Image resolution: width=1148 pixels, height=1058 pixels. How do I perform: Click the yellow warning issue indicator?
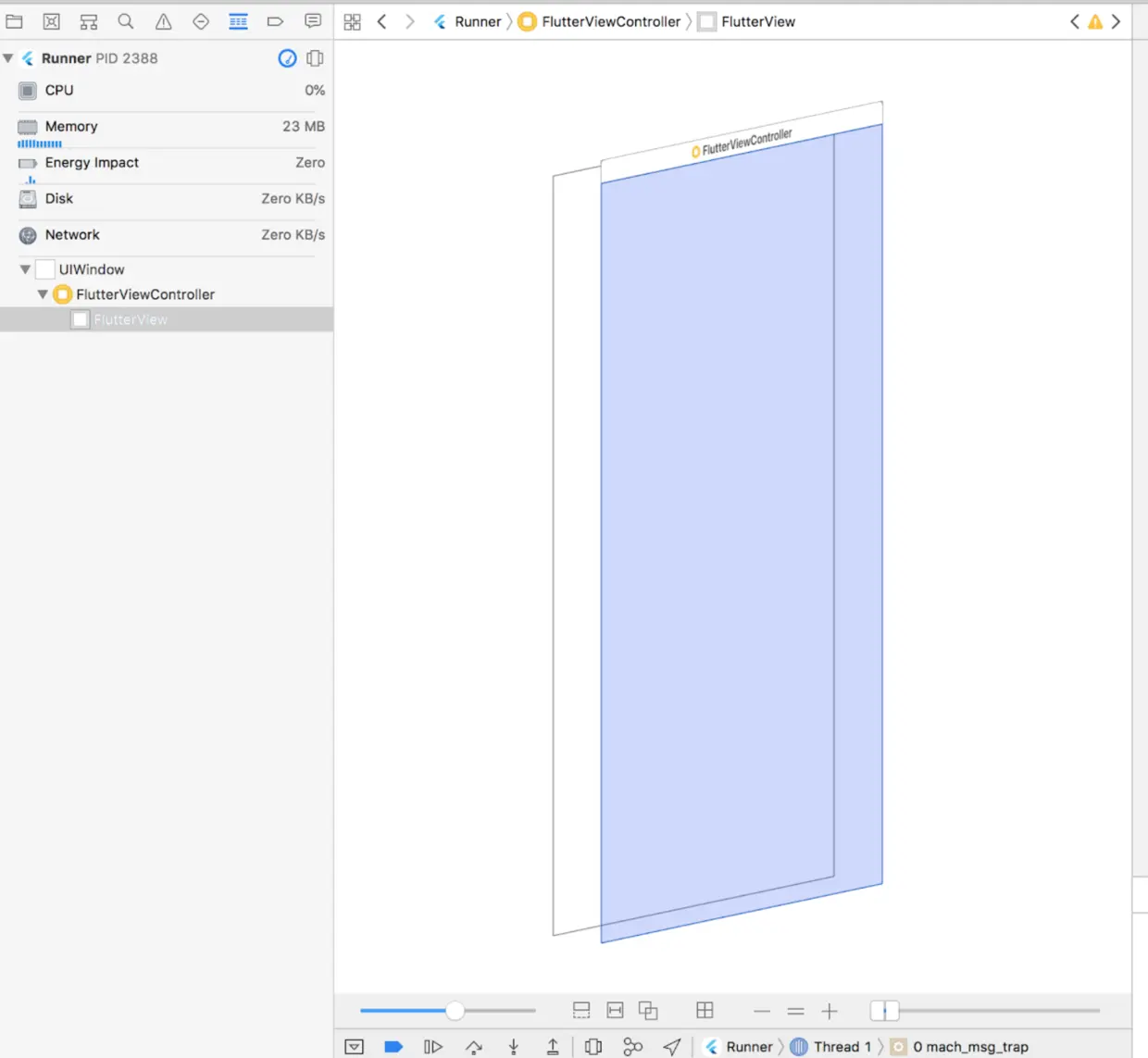1095,21
